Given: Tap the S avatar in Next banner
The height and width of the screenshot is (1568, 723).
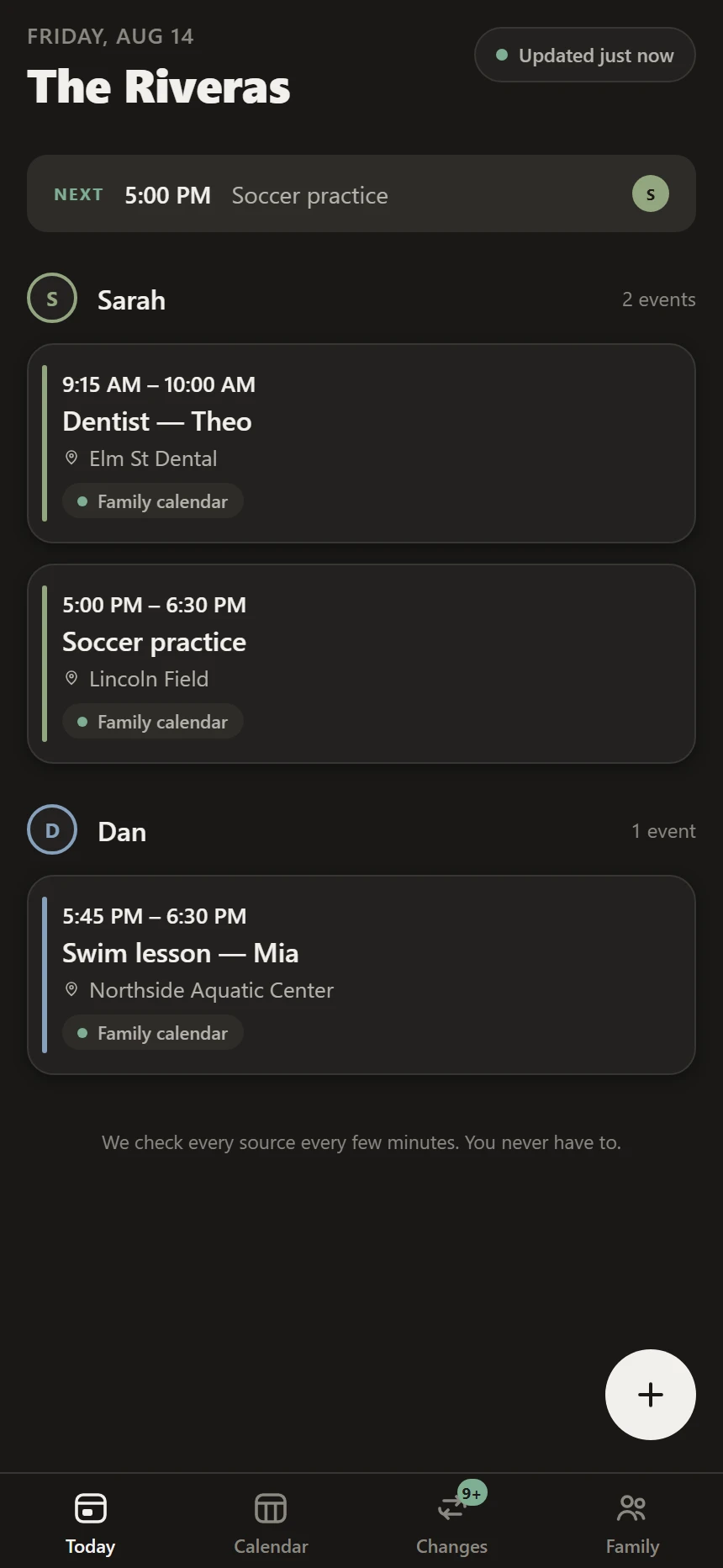Looking at the screenshot, I should pyautogui.click(x=650, y=193).
